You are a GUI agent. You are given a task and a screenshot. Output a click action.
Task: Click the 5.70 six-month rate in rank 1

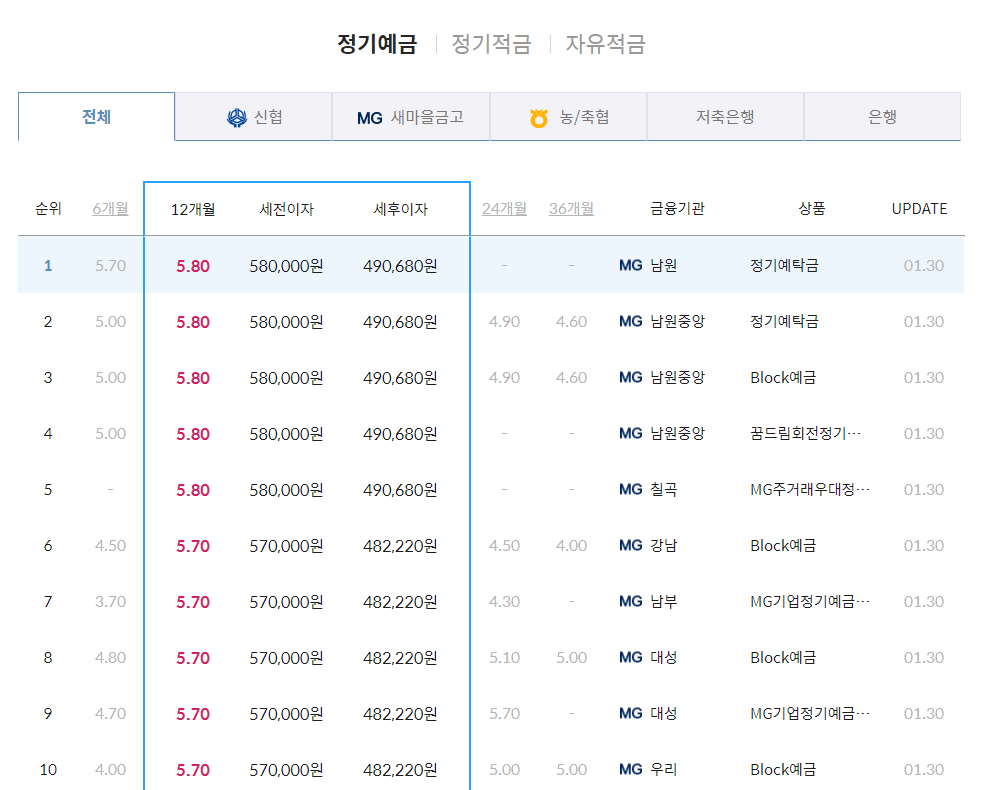coord(110,266)
